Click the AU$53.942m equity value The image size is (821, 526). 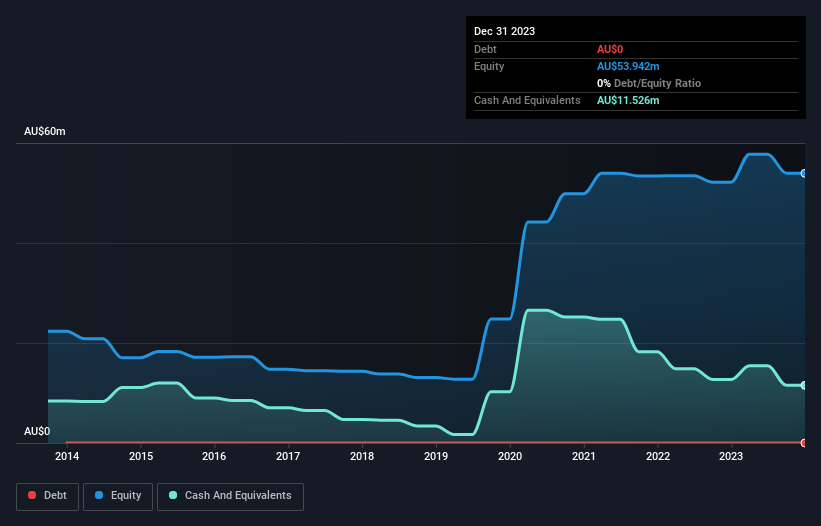[x=628, y=66]
